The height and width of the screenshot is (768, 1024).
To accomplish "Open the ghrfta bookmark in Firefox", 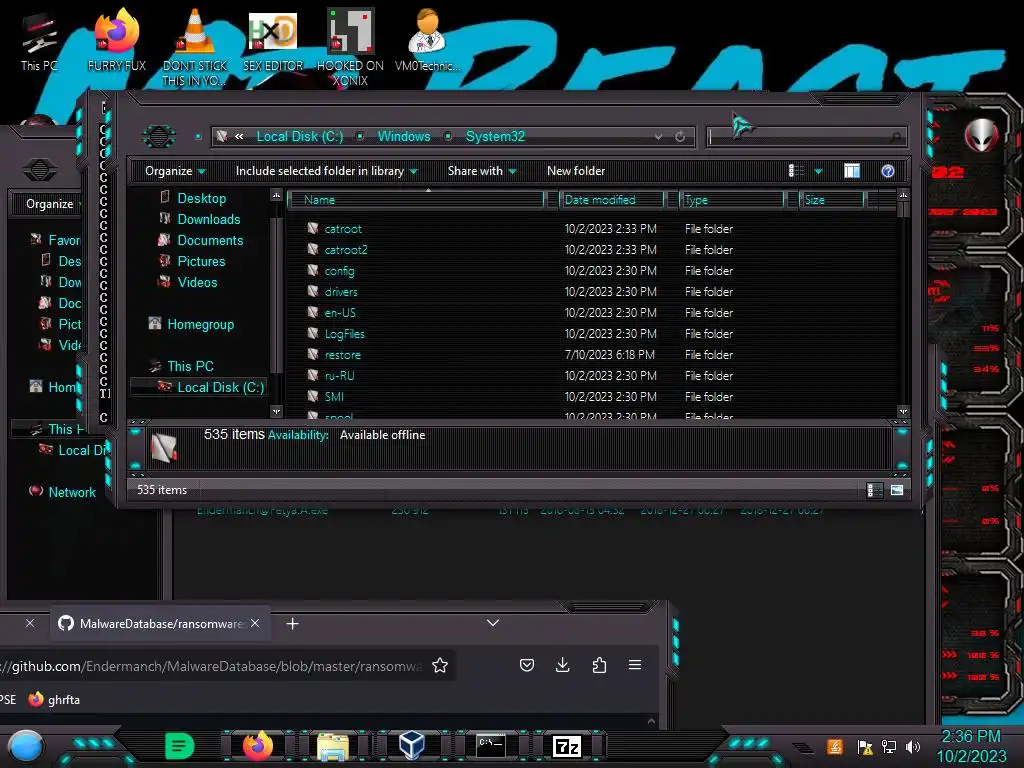I will (54, 699).
